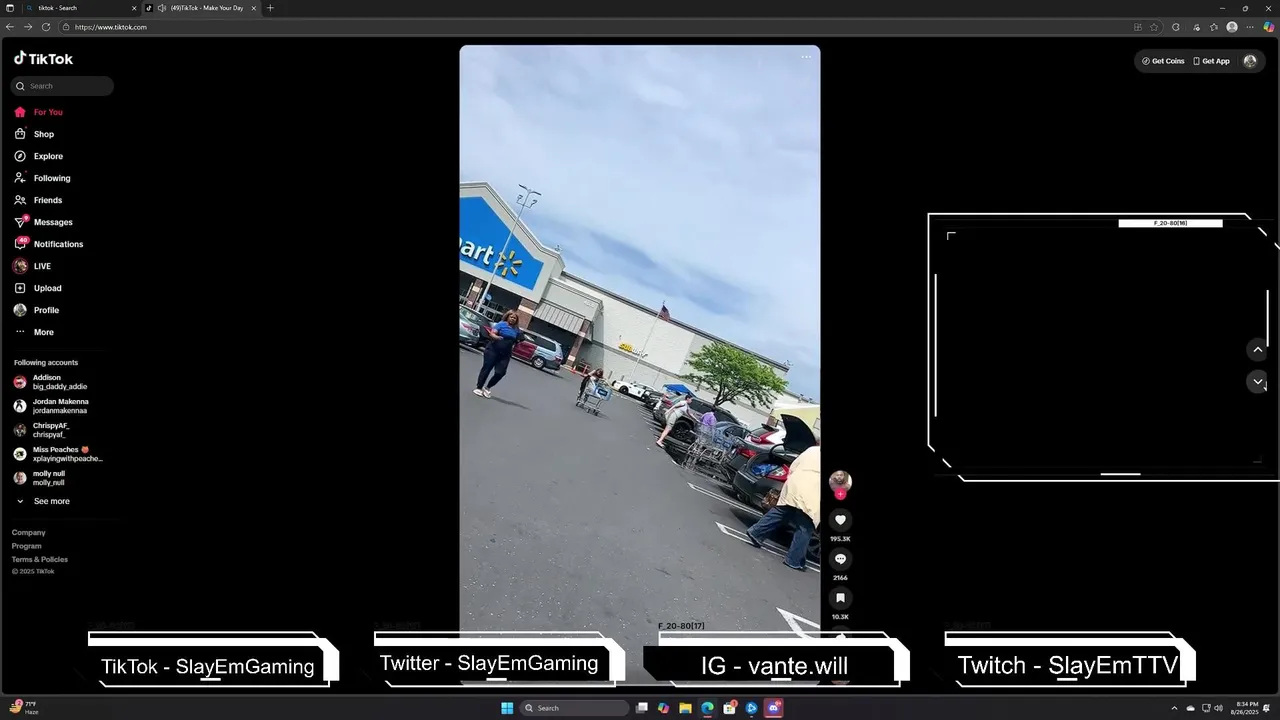Click the browser back arrow
Viewport: 1280px width, 720px height.
(x=9, y=27)
